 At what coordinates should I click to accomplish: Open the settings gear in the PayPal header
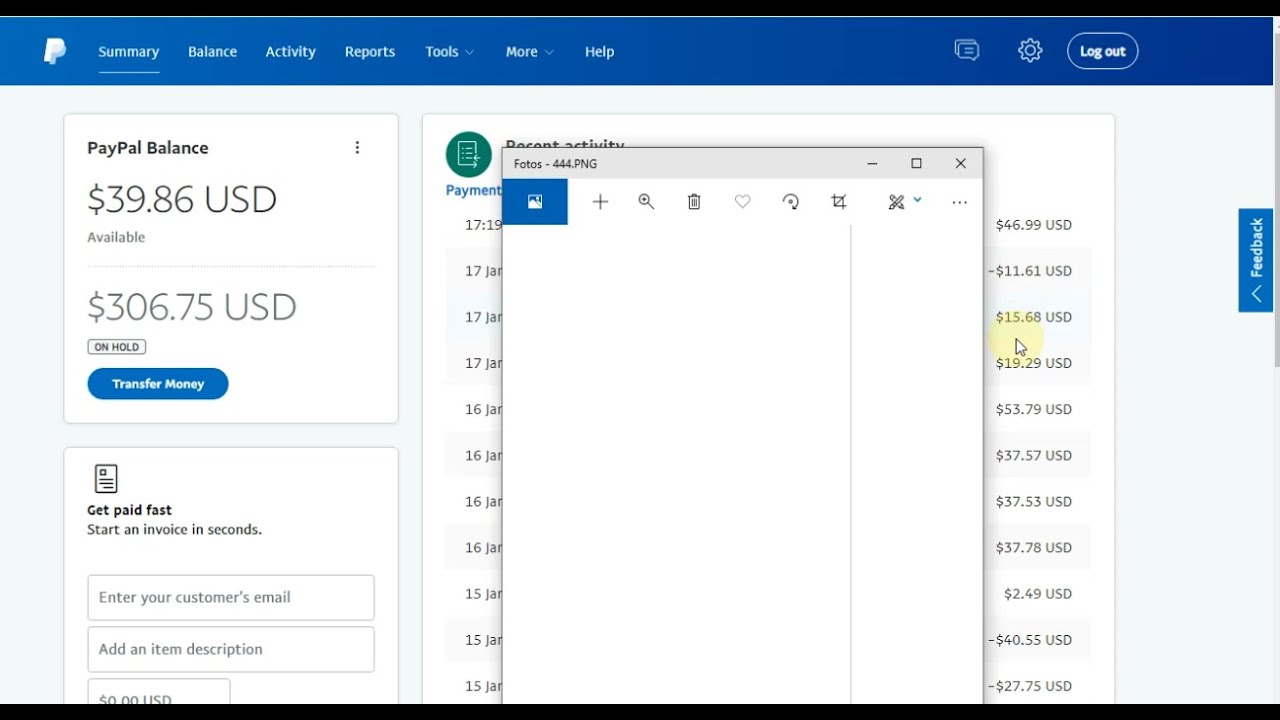[x=1030, y=51]
